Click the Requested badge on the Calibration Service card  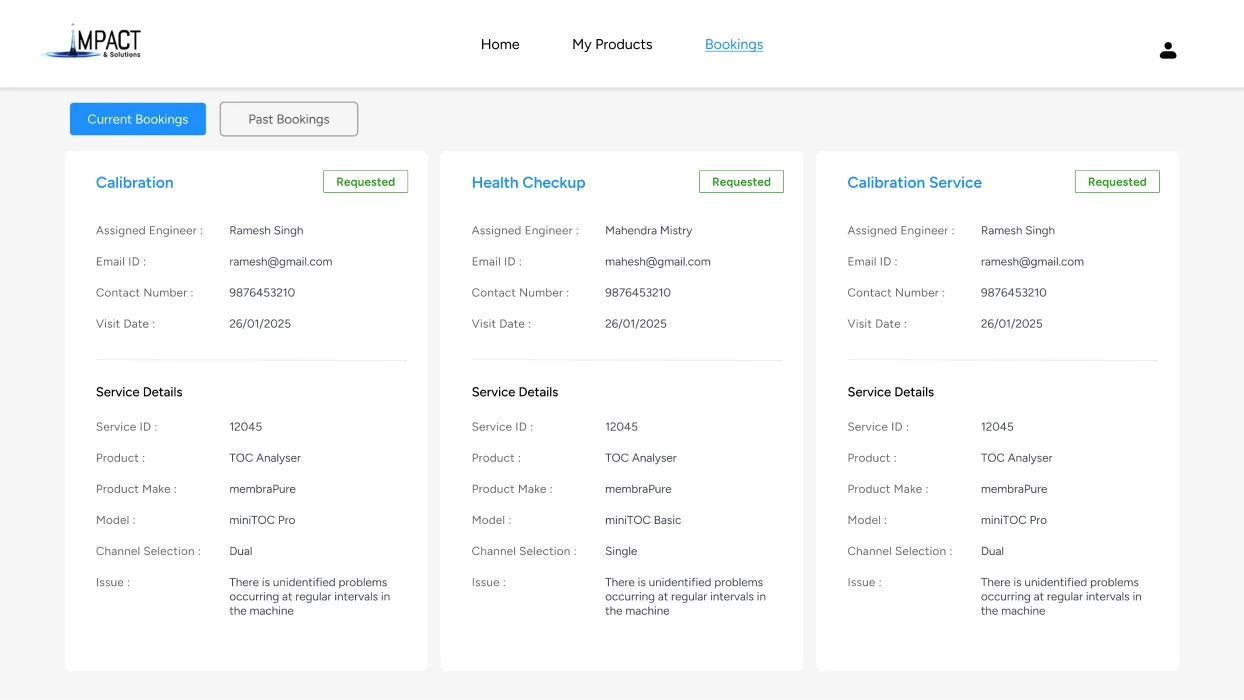tap(1117, 182)
